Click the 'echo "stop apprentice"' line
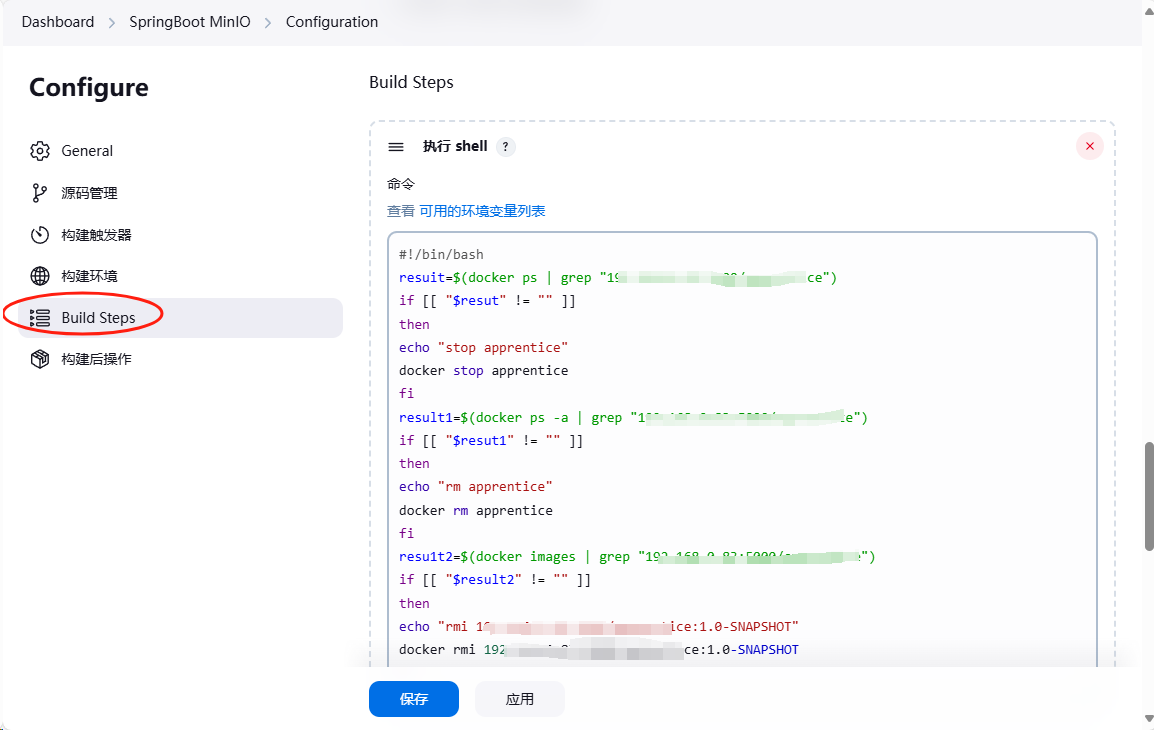The width and height of the screenshot is (1154, 730). 484,347
